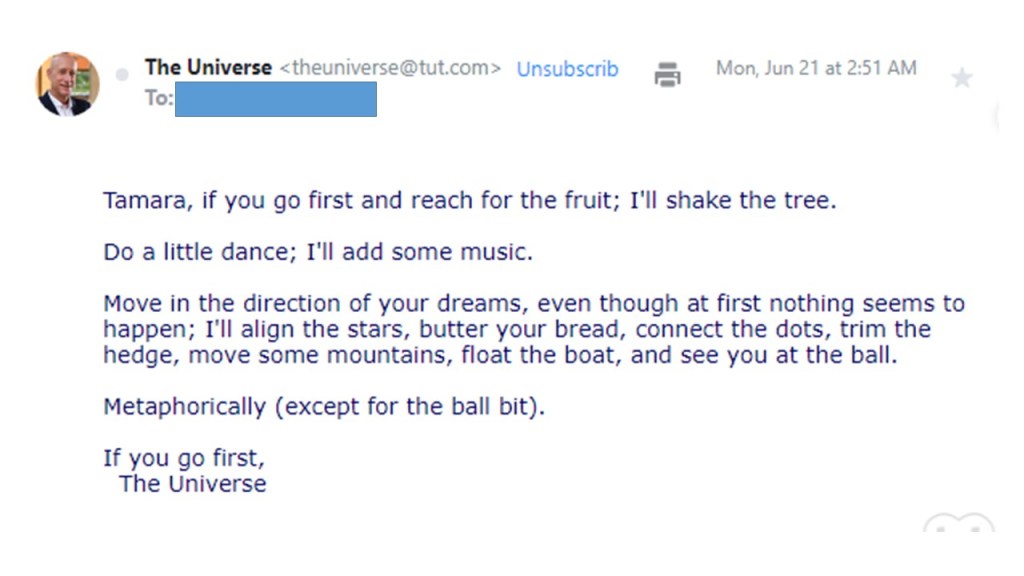Open the sender's profile photo
This screenshot has height=576, width=1024.
(68, 84)
